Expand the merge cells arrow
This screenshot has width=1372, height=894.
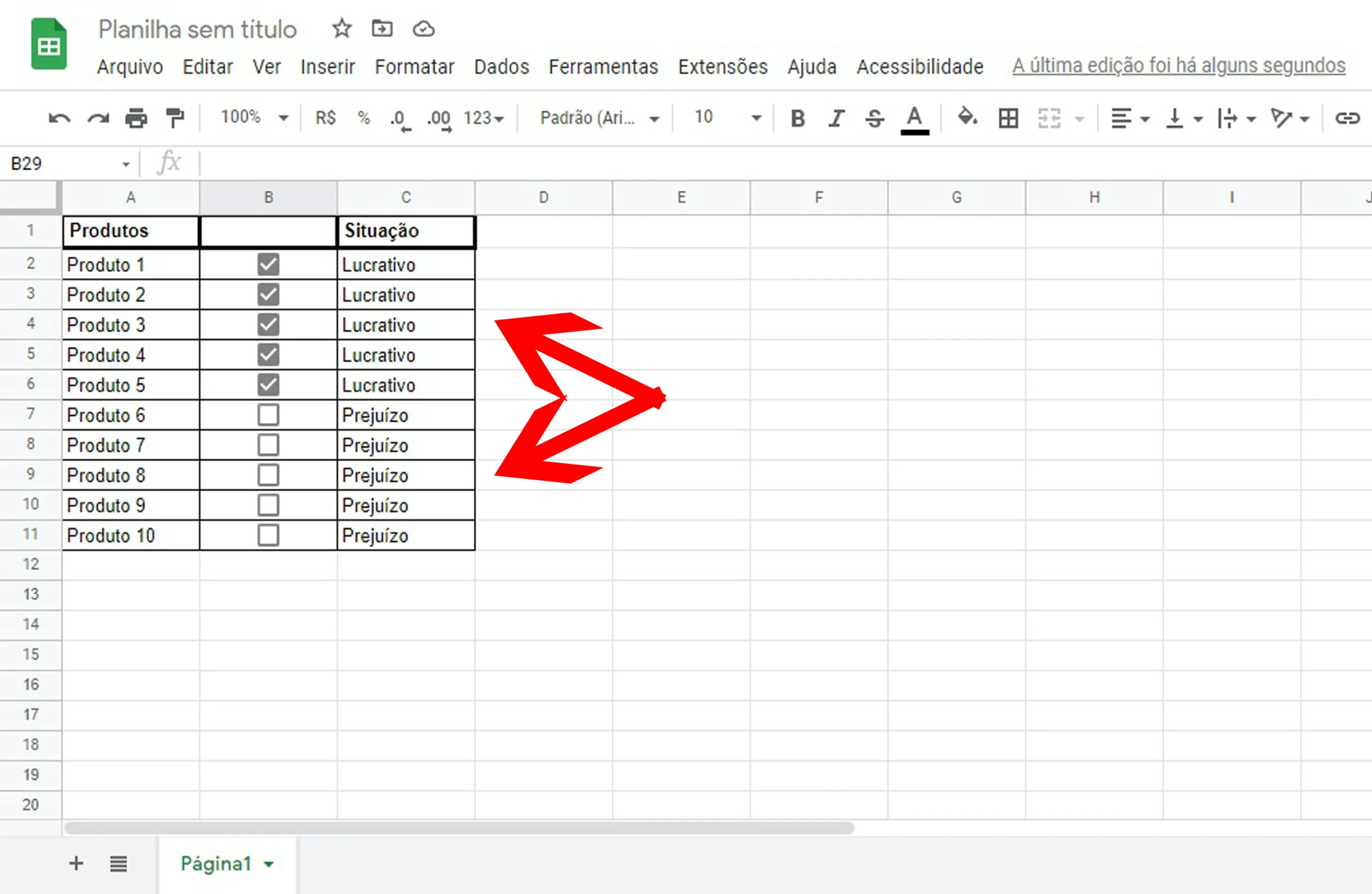(x=1080, y=119)
